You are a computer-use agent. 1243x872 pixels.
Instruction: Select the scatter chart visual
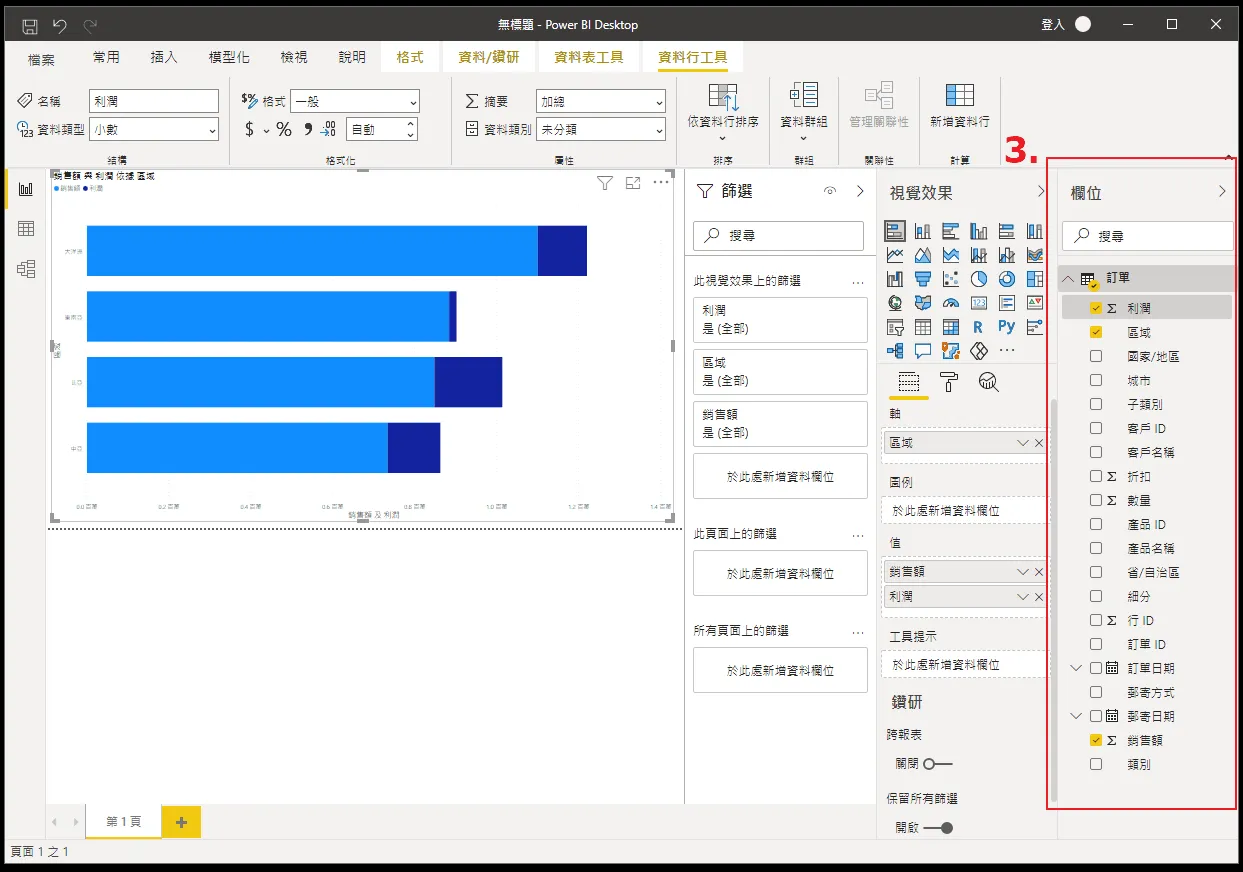(951, 279)
